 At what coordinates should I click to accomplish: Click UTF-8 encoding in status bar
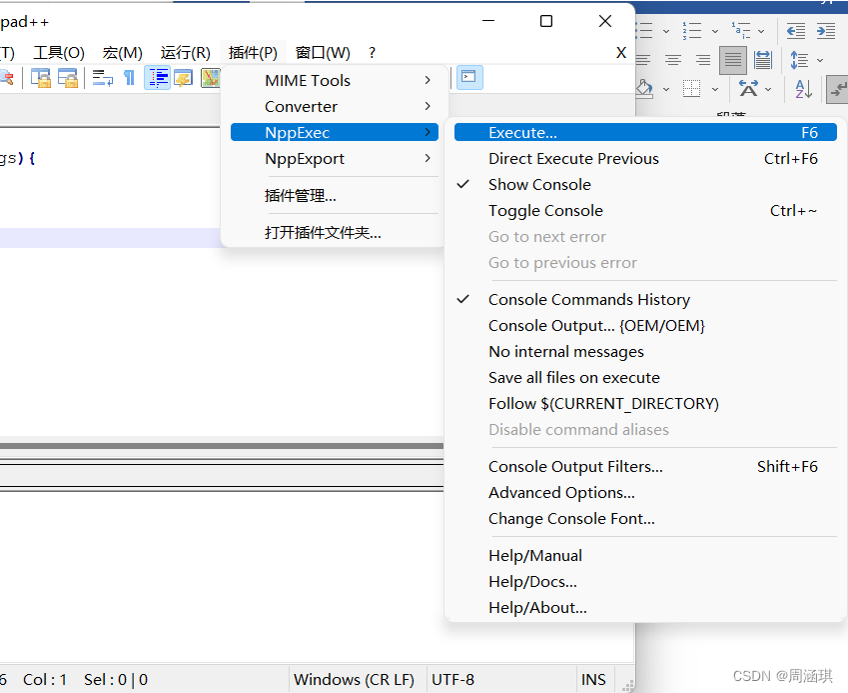click(x=453, y=679)
